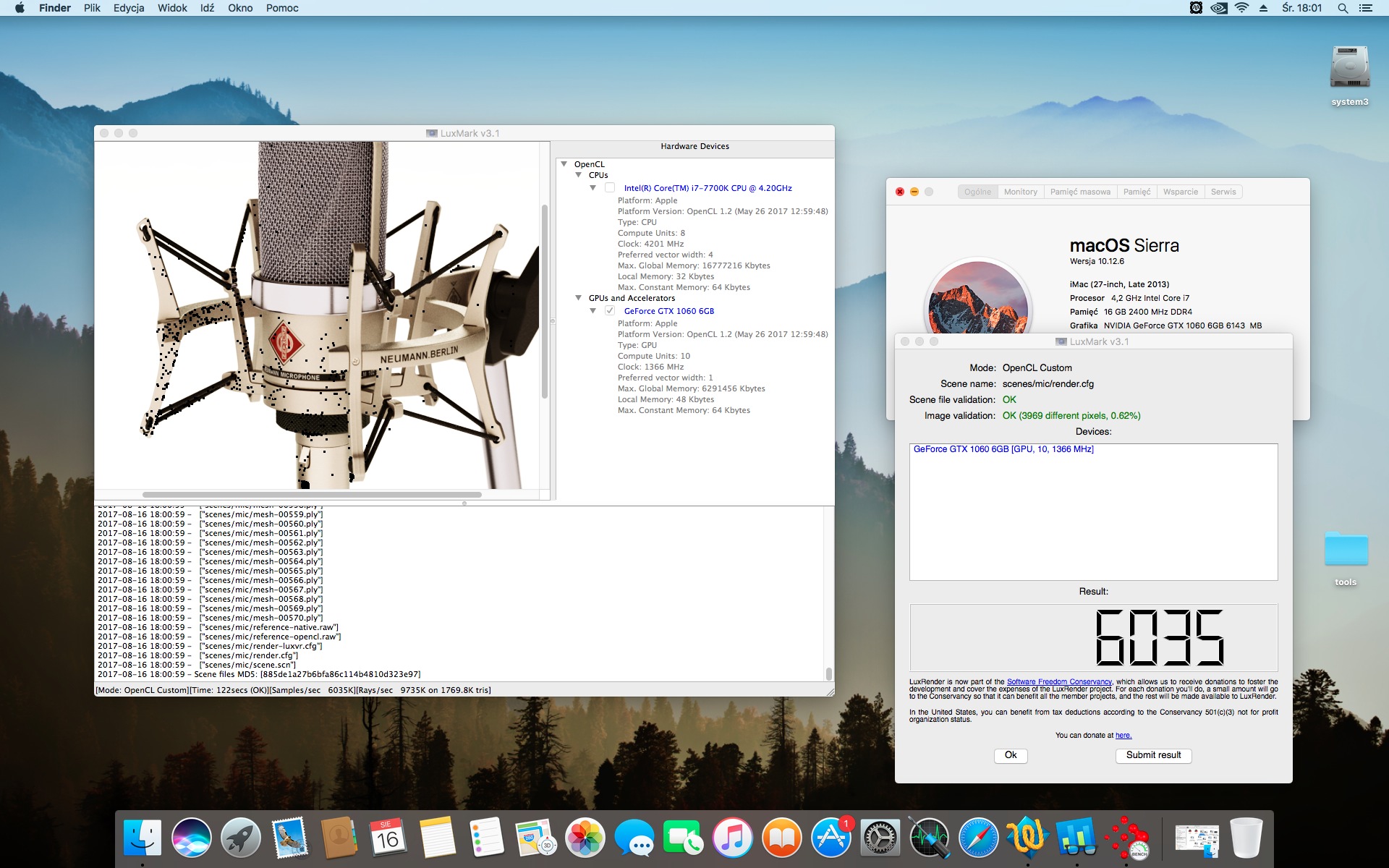Viewport: 1389px width, 868px height.
Task: Click the Spotlight search icon
Action: pos(1343,8)
